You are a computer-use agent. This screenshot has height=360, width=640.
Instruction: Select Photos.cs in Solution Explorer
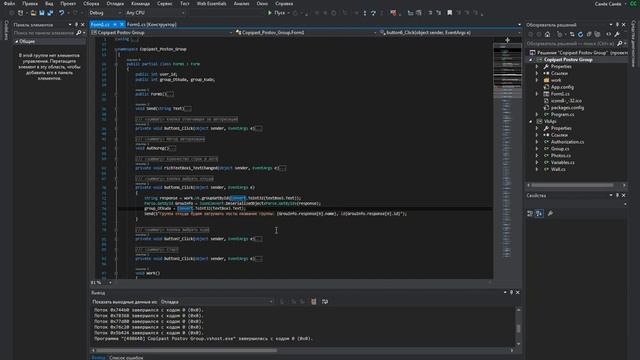click(x=561, y=156)
